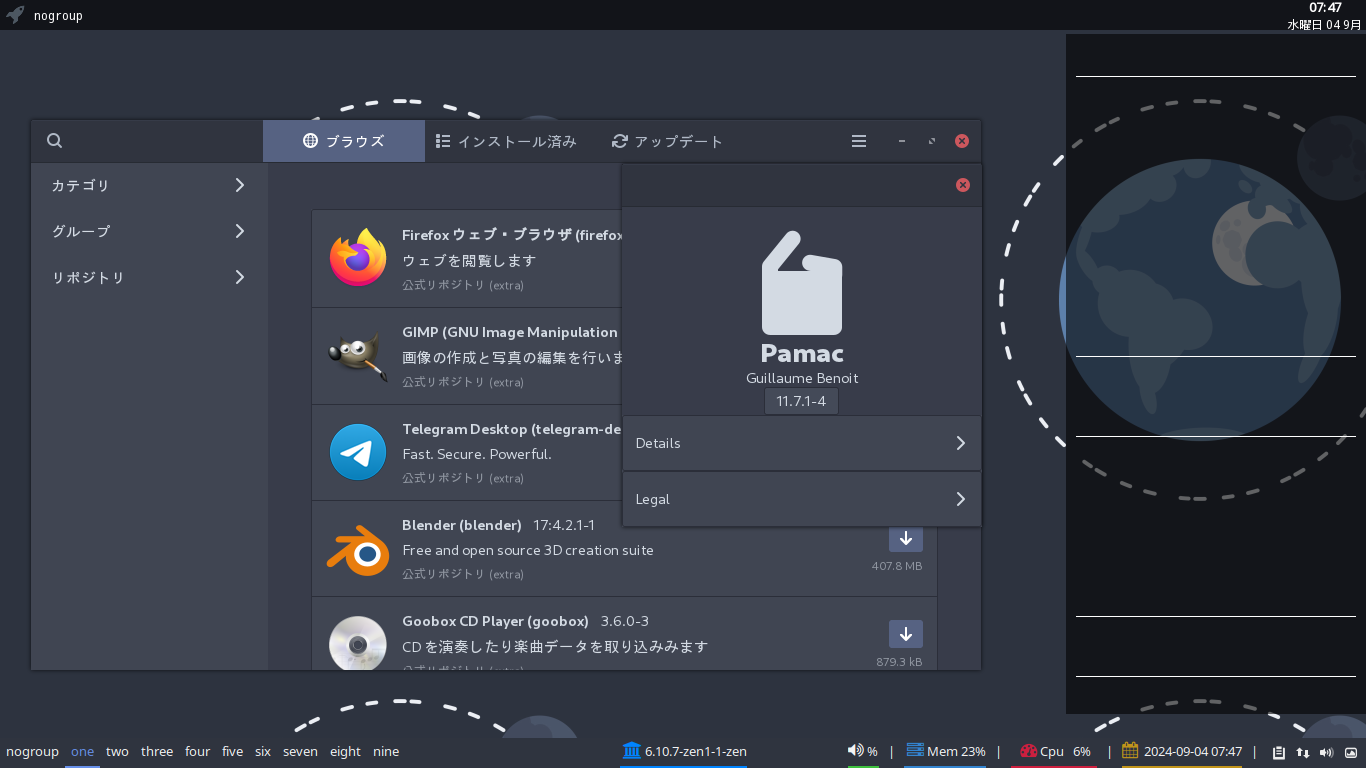Screen dimensions: 1366x768
Task: Click 'Free and open source 3D creation suite'
Action: 528,550
